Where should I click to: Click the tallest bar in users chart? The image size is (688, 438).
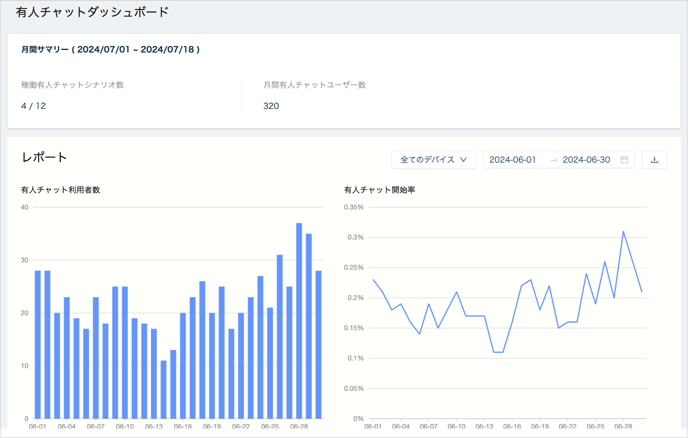[299, 320]
